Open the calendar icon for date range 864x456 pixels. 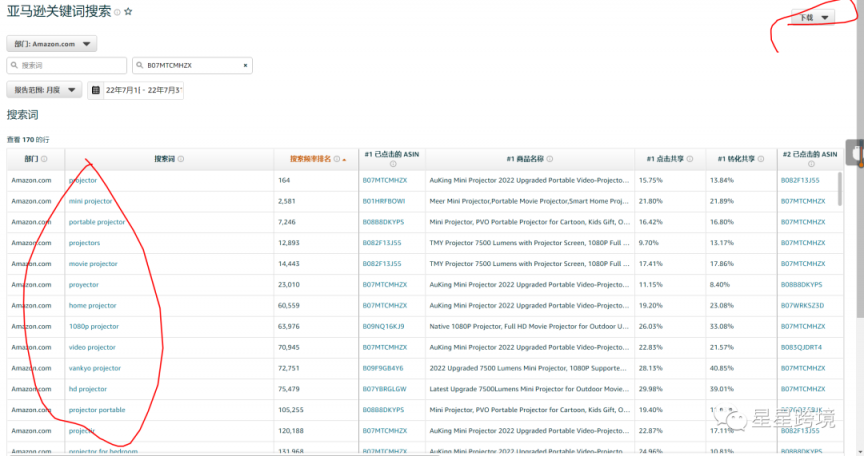[96, 90]
